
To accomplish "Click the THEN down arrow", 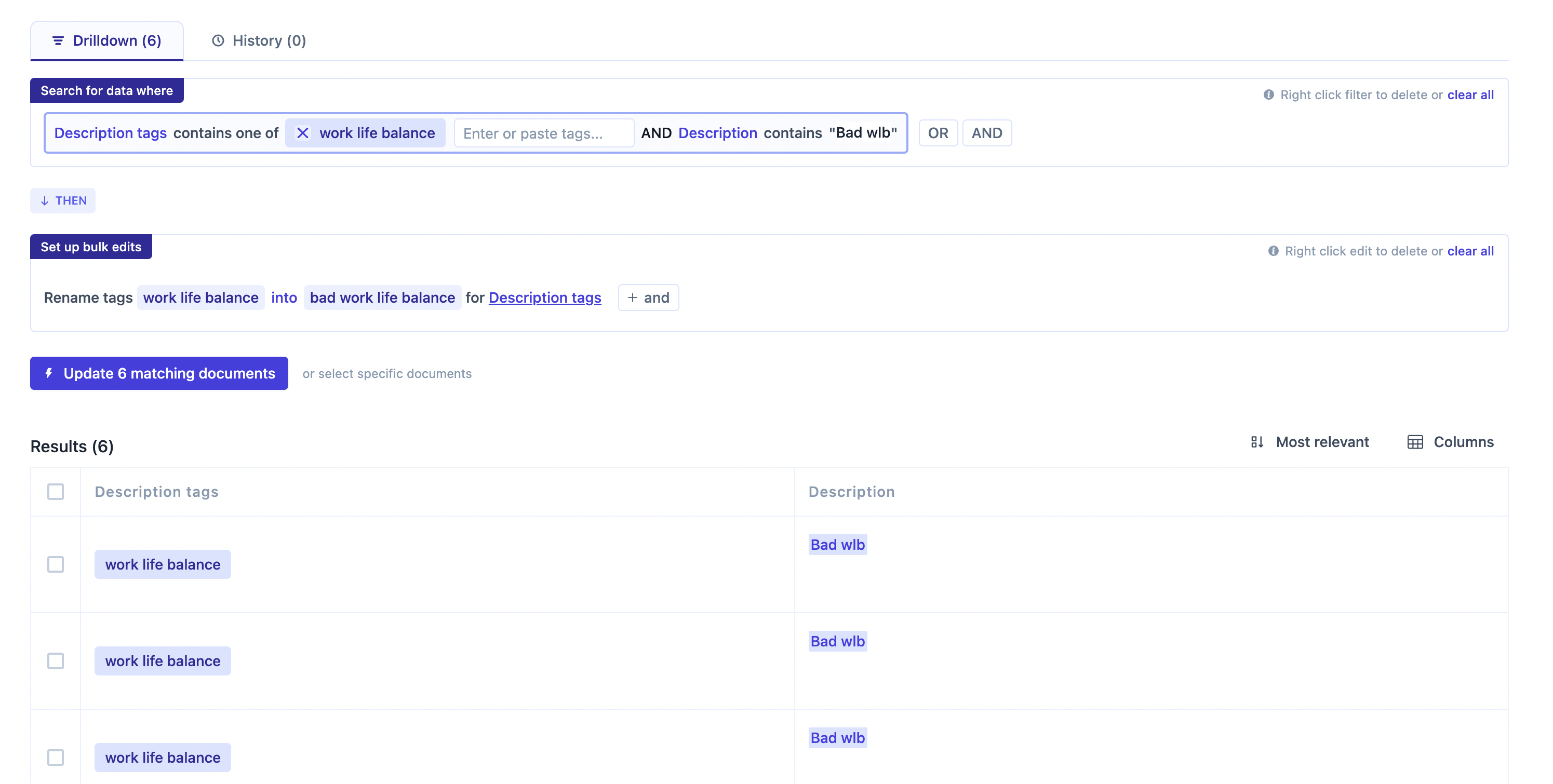I will click(45, 200).
